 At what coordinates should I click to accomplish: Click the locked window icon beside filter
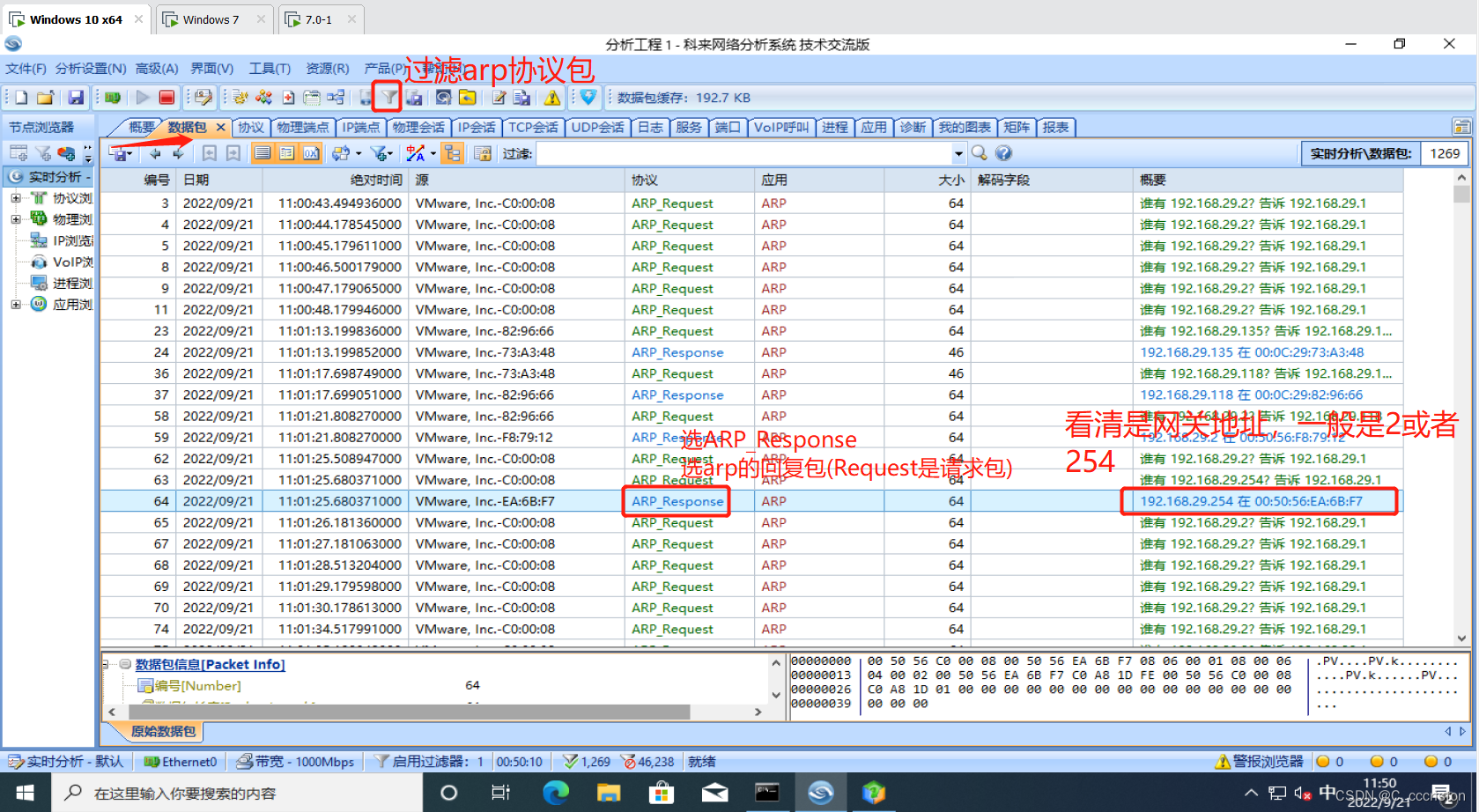click(x=483, y=153)
